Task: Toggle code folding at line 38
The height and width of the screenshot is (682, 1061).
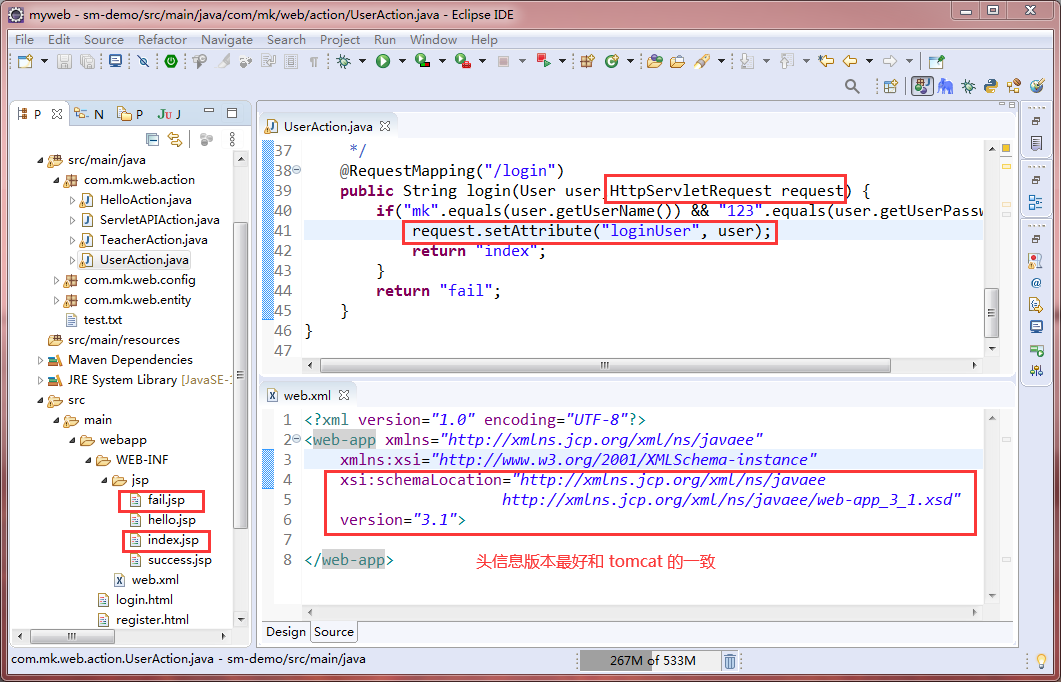Action: pos(296,170)
